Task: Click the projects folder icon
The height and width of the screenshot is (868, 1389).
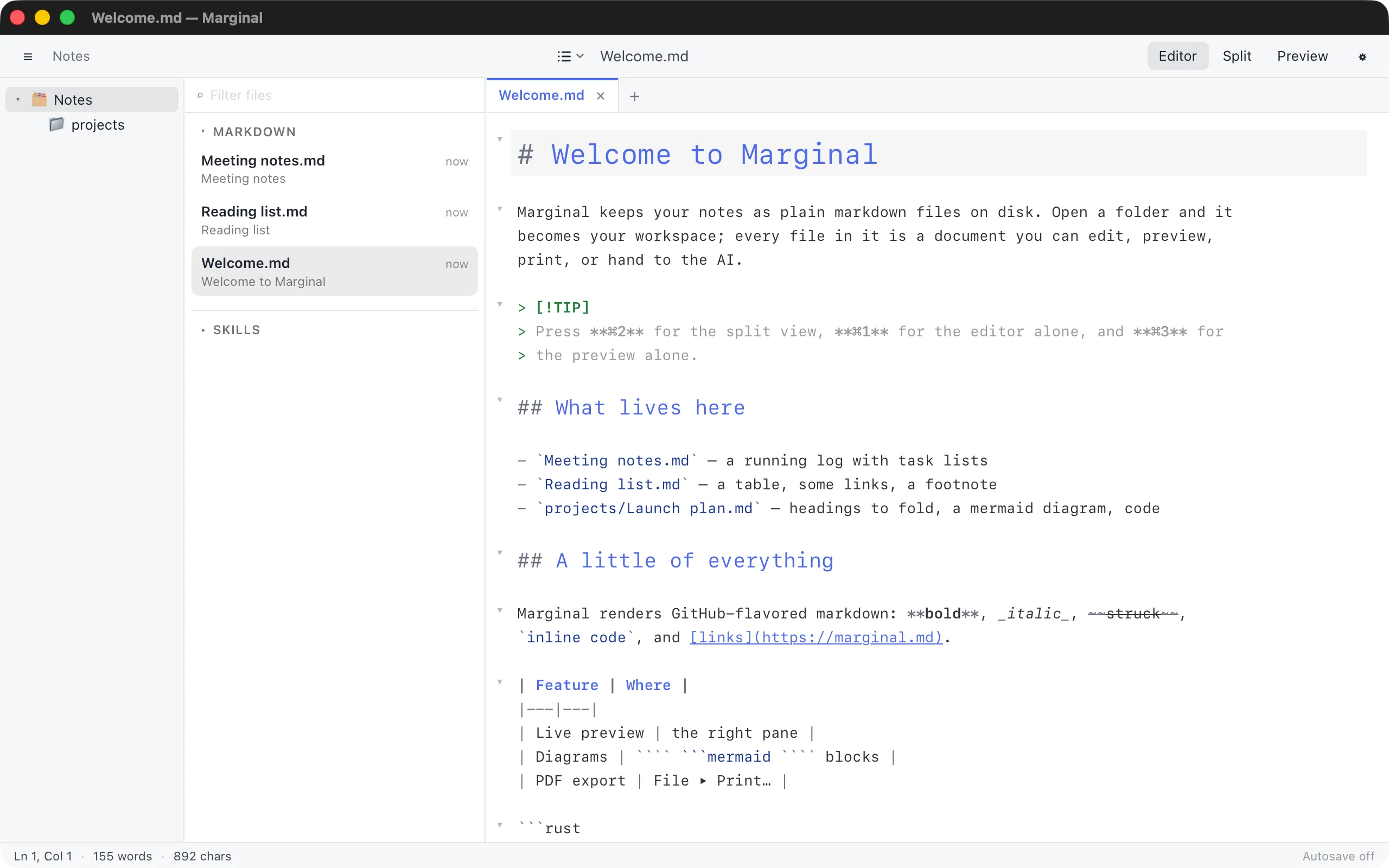Action: coord(56,124)
